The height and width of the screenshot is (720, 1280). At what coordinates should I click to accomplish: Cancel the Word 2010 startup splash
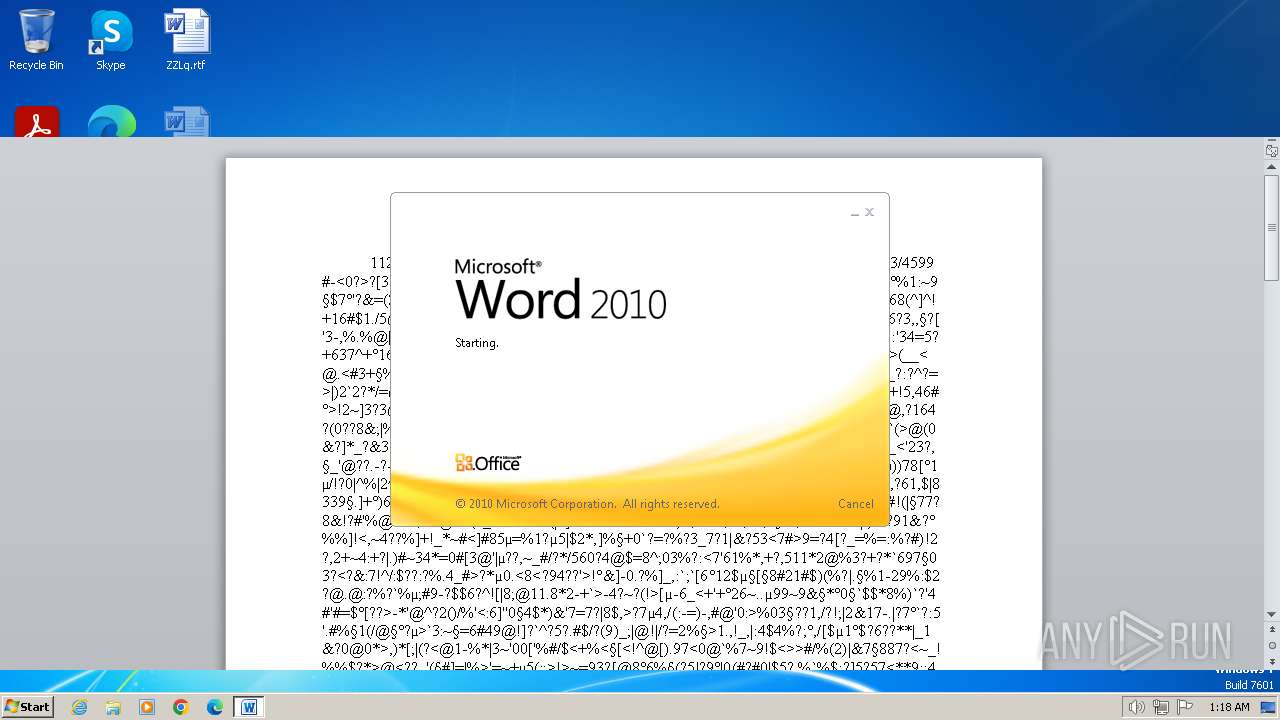[855, 504]
